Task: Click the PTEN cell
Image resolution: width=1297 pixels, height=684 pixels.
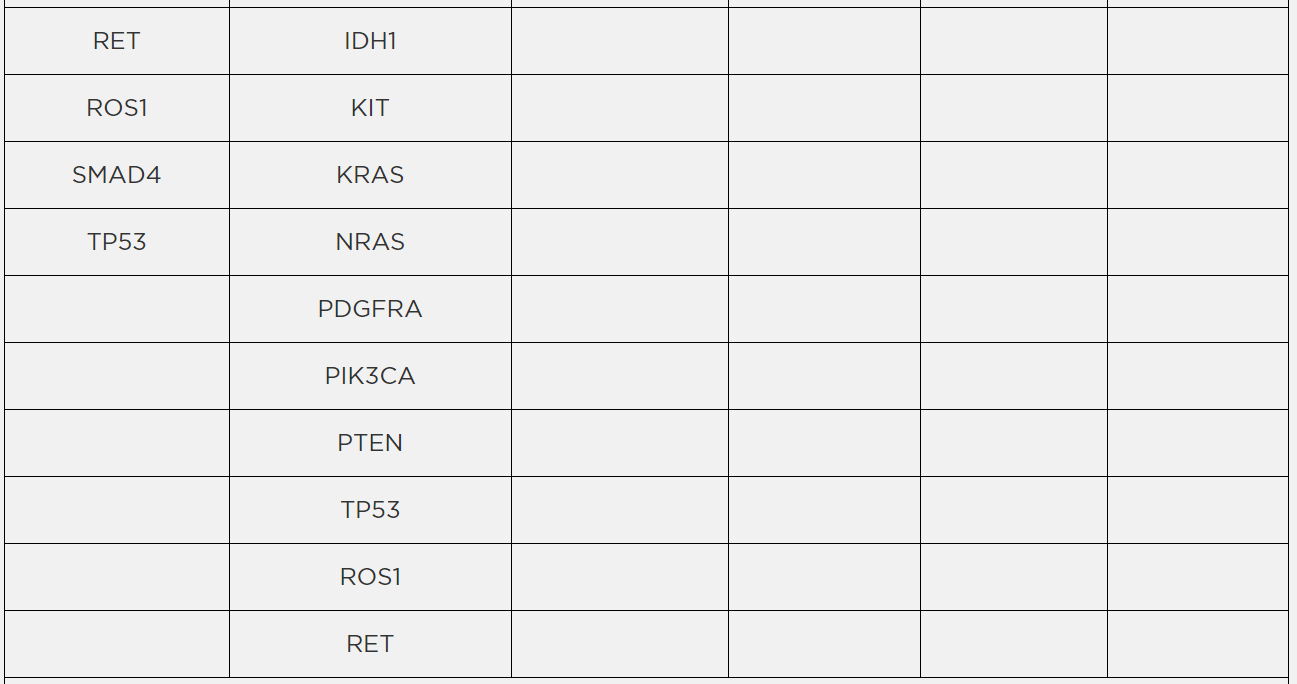Action: coord(370,443)
